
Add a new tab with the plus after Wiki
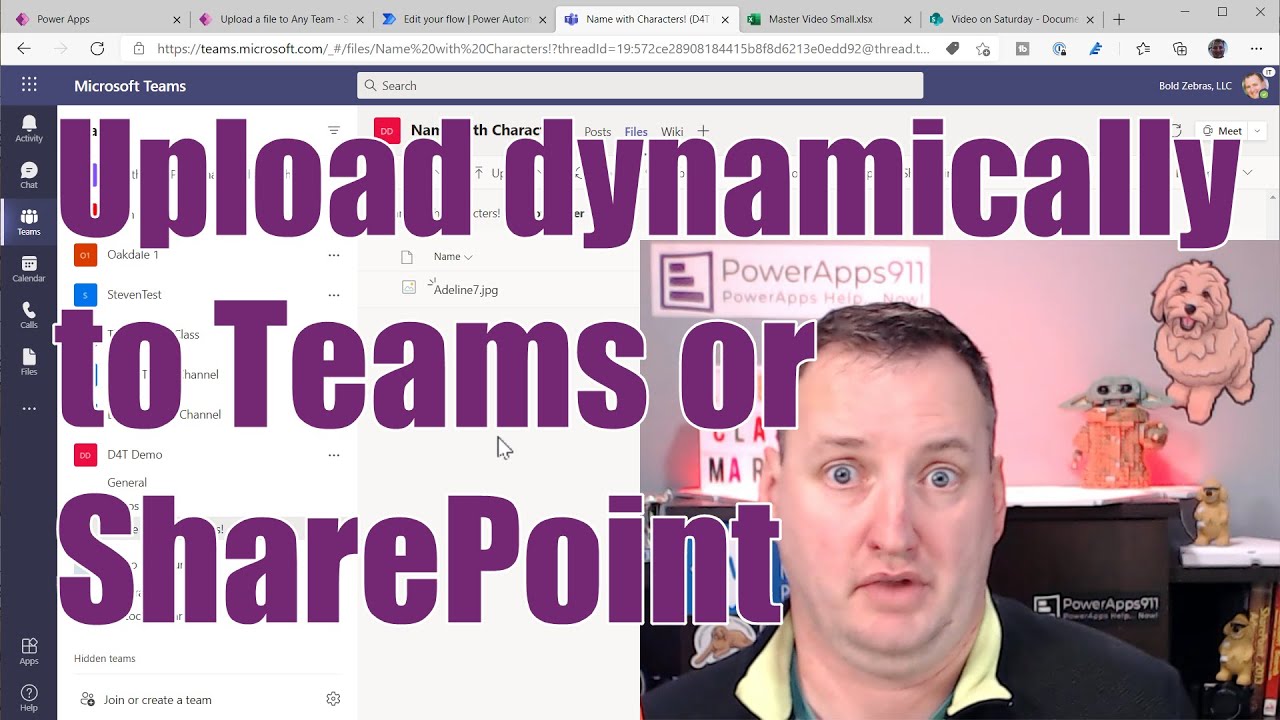point(703,131)
